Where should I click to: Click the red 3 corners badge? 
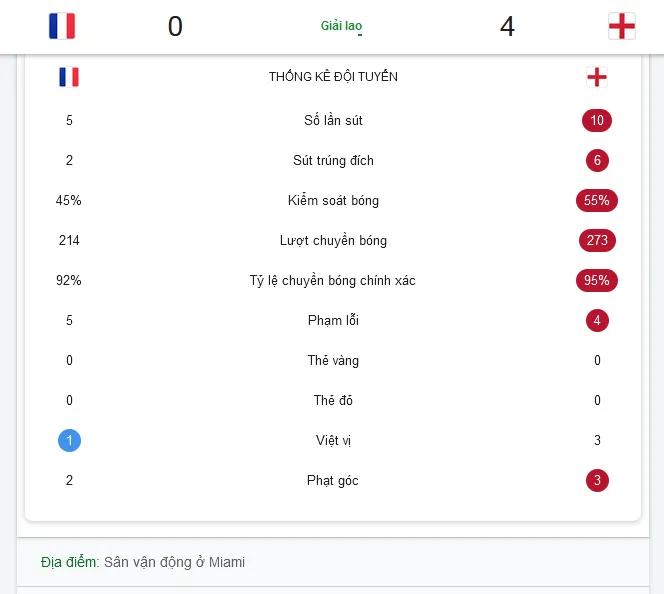(597, 481)
